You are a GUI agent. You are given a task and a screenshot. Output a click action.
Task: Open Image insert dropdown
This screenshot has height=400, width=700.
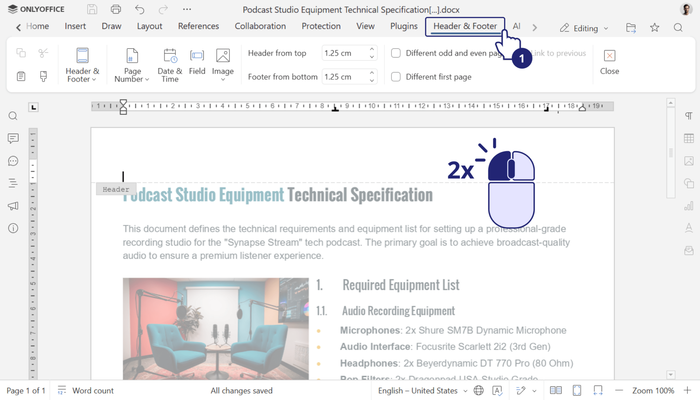tap(223, 65)
